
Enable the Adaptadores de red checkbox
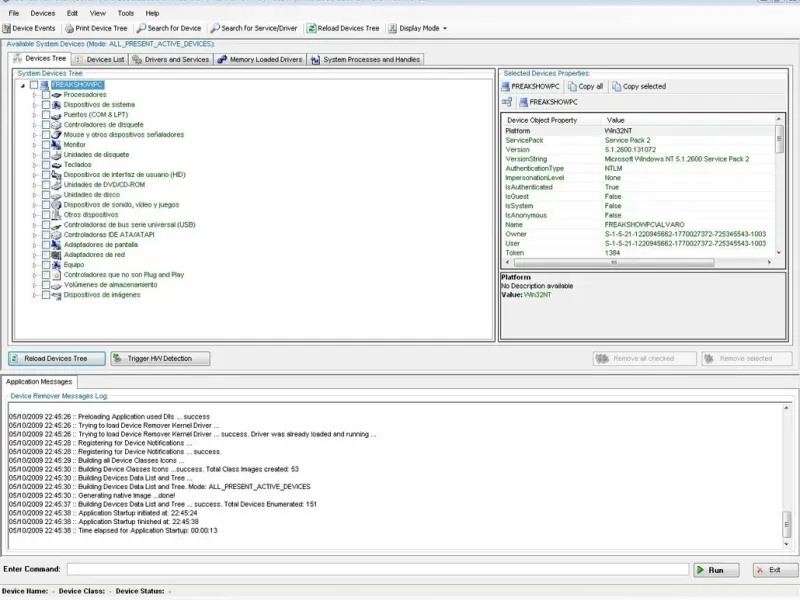click(x=45, y=255)
